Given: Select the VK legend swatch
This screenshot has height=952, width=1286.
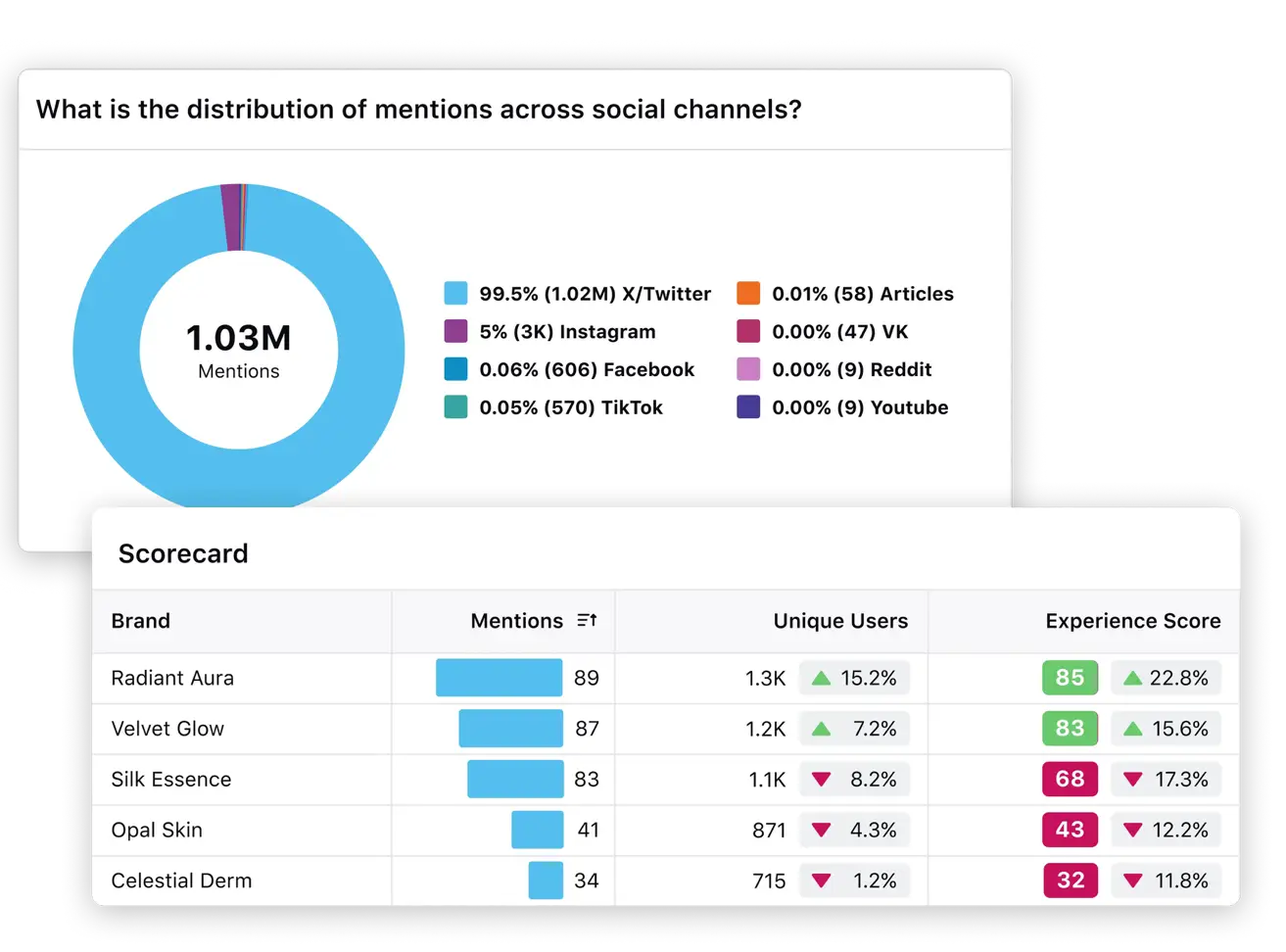Looking at the screenshot, I should (748, 331).
